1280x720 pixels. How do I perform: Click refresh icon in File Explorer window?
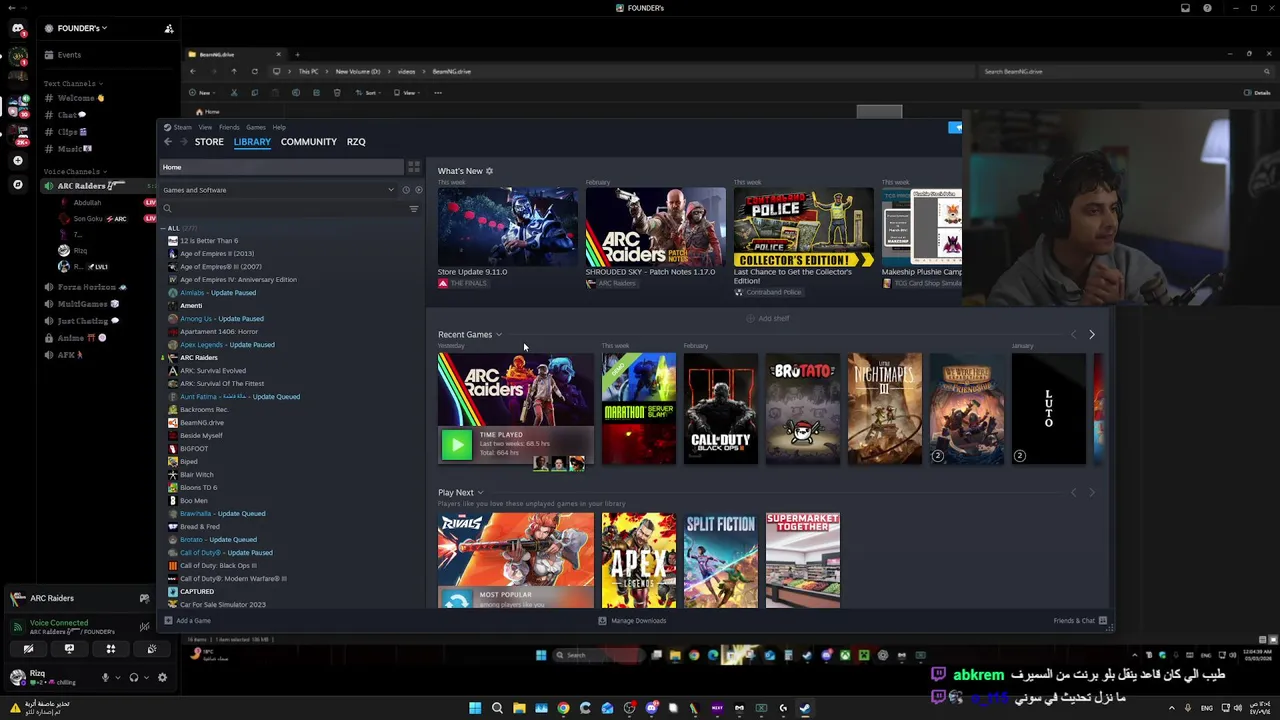(254, 71)
